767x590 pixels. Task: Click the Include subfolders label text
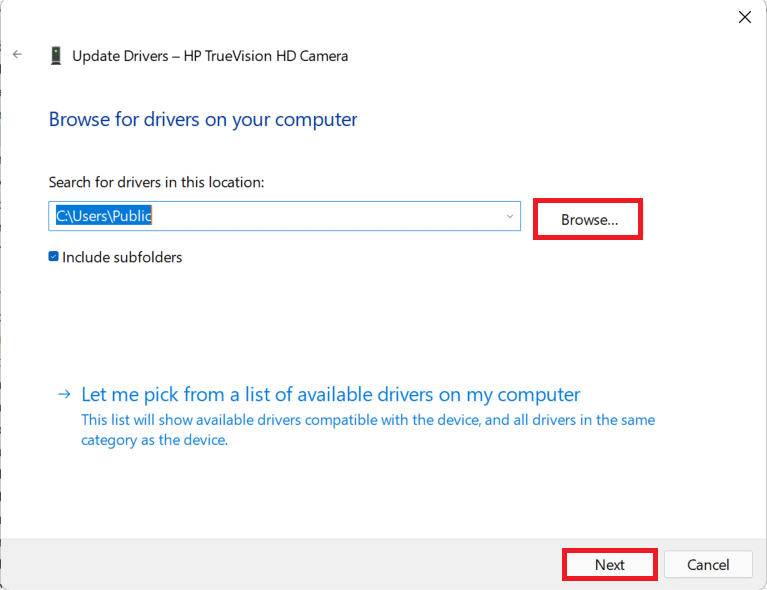point(122,257)
